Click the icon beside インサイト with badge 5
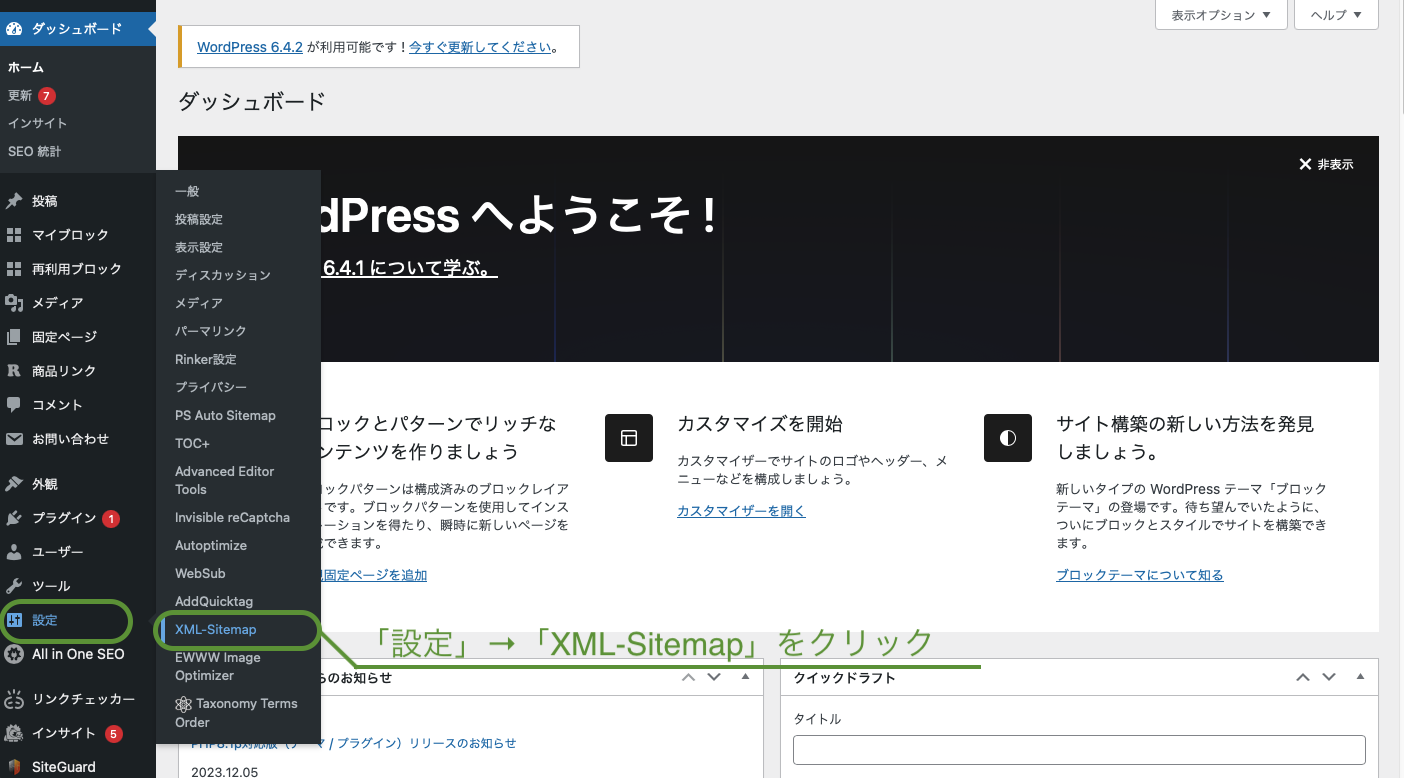The image size is (1404, 778). coord(14,733)
